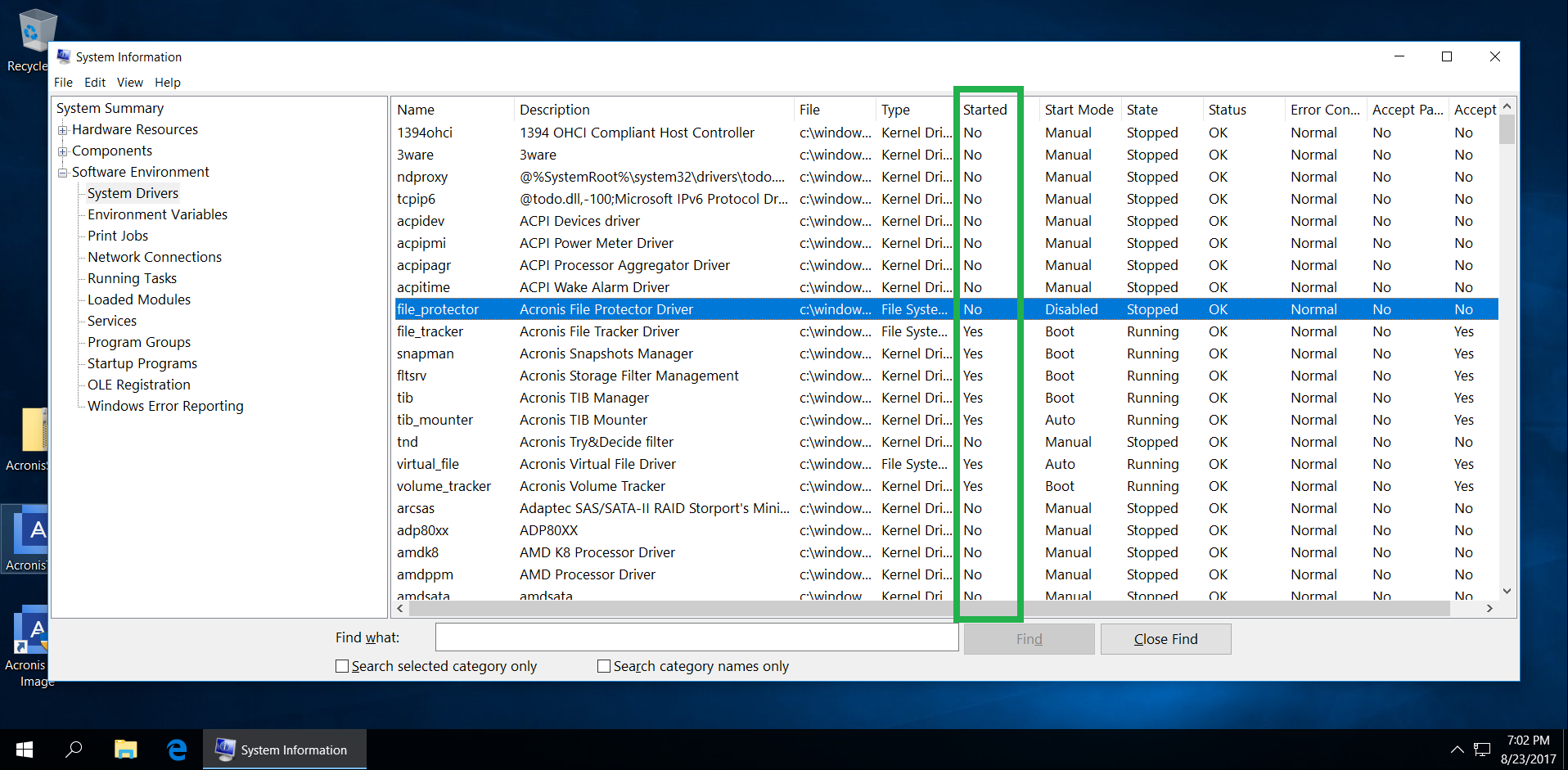Image resolution: width=1568 pixels, height=770 pixels.
Task: Select System Drivers tree item
Action: click(133, 193)
